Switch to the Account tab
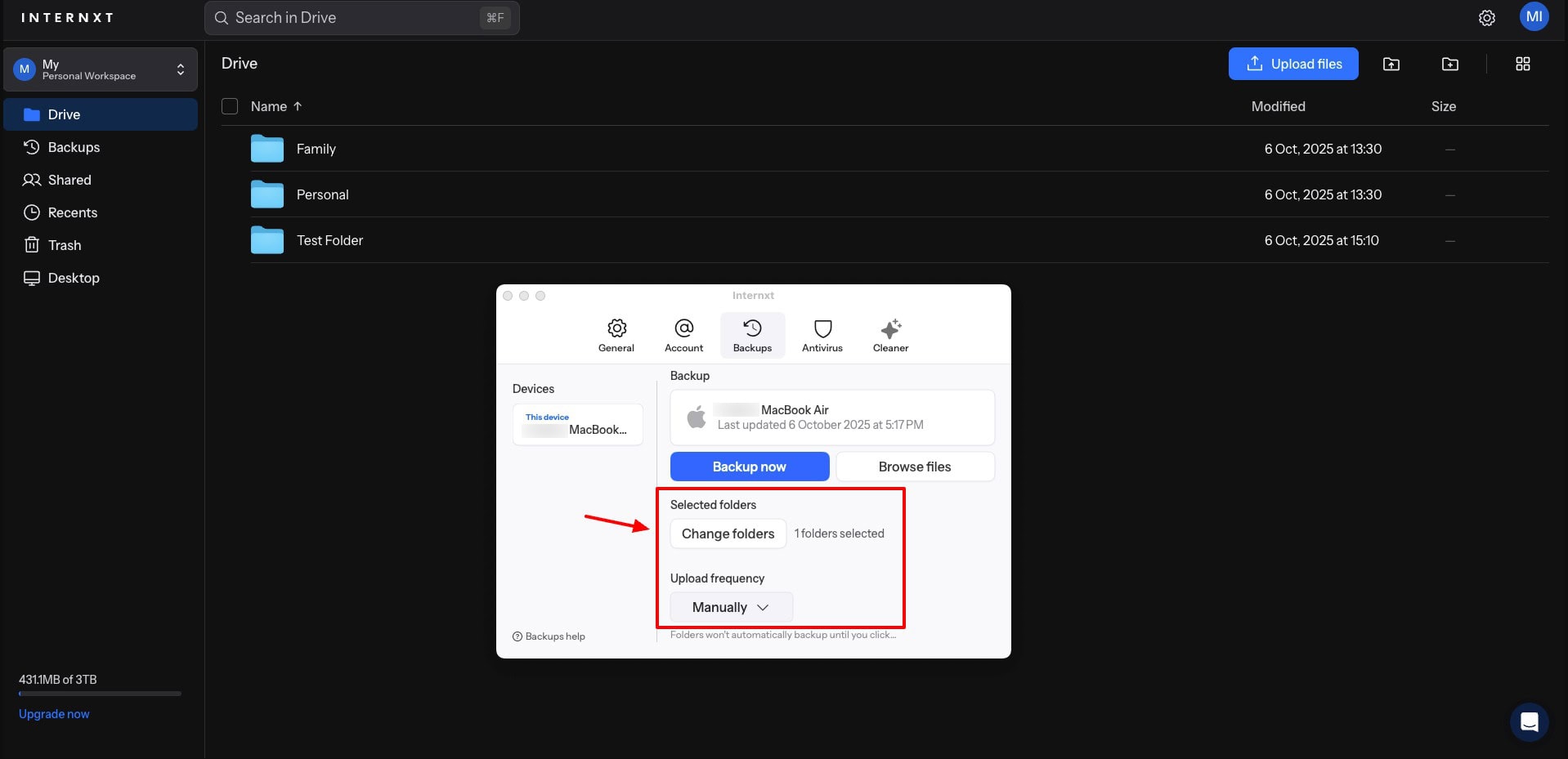Image resolution: width=1568 pixels, height=759 pixels. [x=684, y=335]
